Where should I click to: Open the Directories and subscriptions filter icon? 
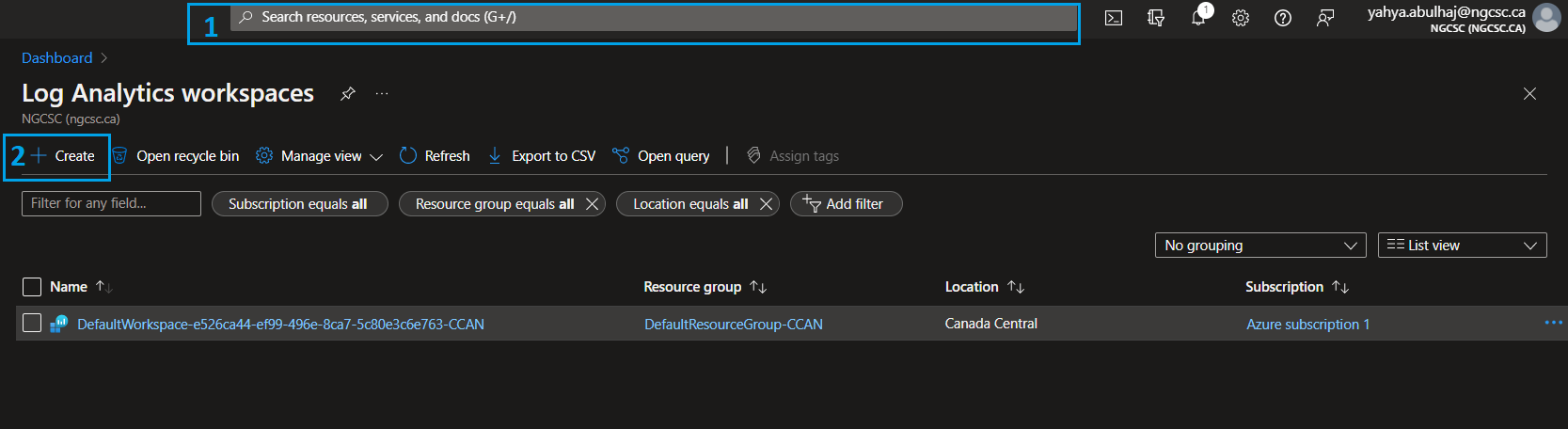point(1156,18)
